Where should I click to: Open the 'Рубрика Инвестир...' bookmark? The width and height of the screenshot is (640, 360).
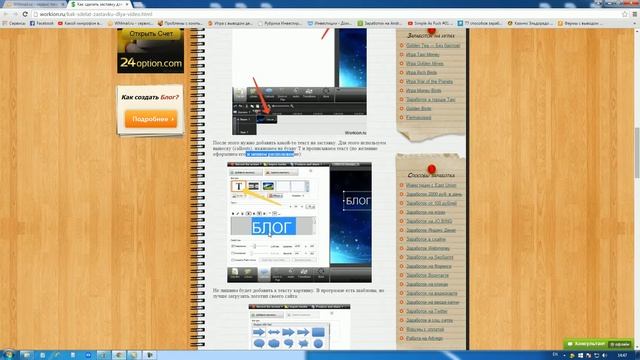pyautogui.click(x=280, y=23)
